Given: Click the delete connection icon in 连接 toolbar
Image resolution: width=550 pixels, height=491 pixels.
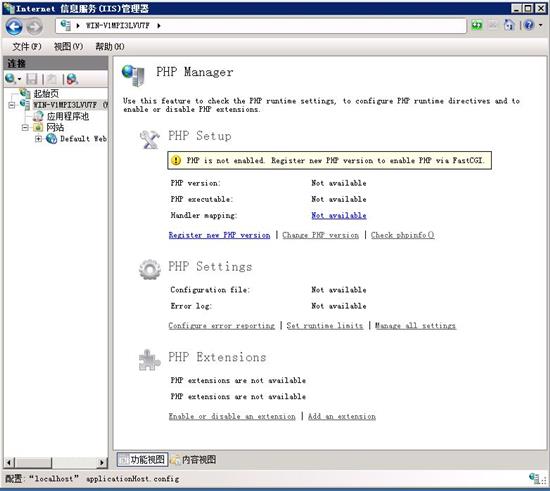Looking at the screenshot, I should pyautogui.click(x=72, y=79).
